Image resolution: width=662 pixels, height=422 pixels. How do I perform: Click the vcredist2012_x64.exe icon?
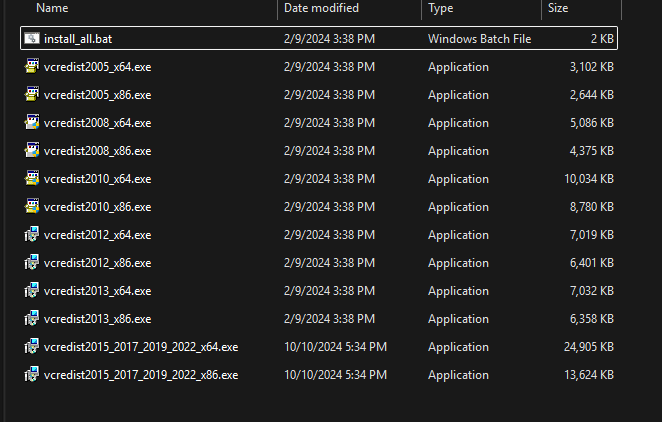coord(32,235)
